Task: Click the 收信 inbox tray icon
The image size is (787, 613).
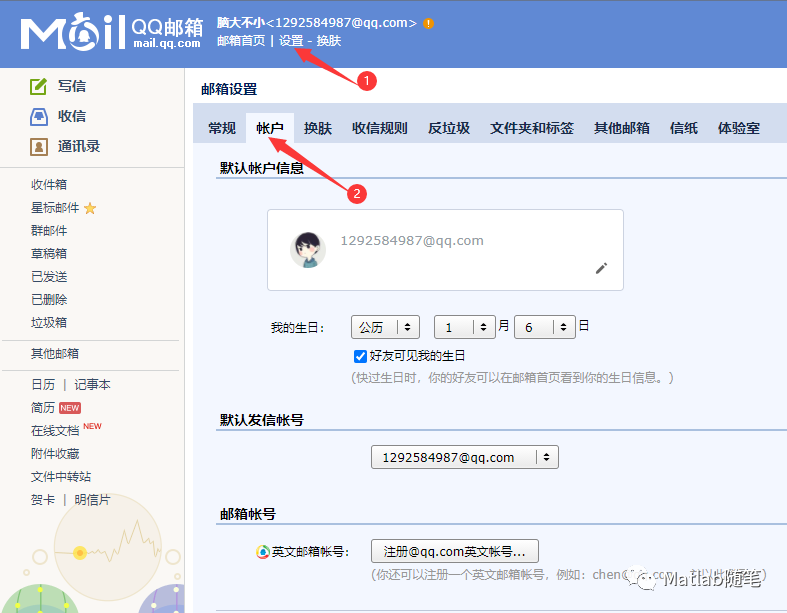Action: click(x=39, y=116)
